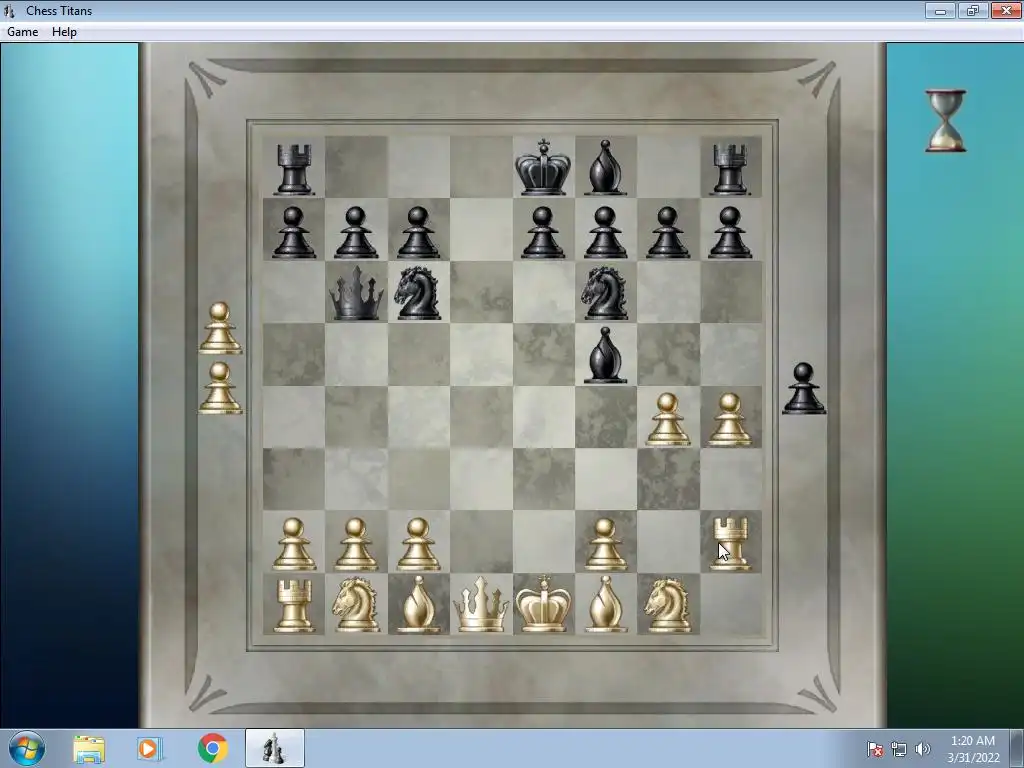
Task: Open the network tray icon
Action: pyautogui.click(x=899, y=749)
